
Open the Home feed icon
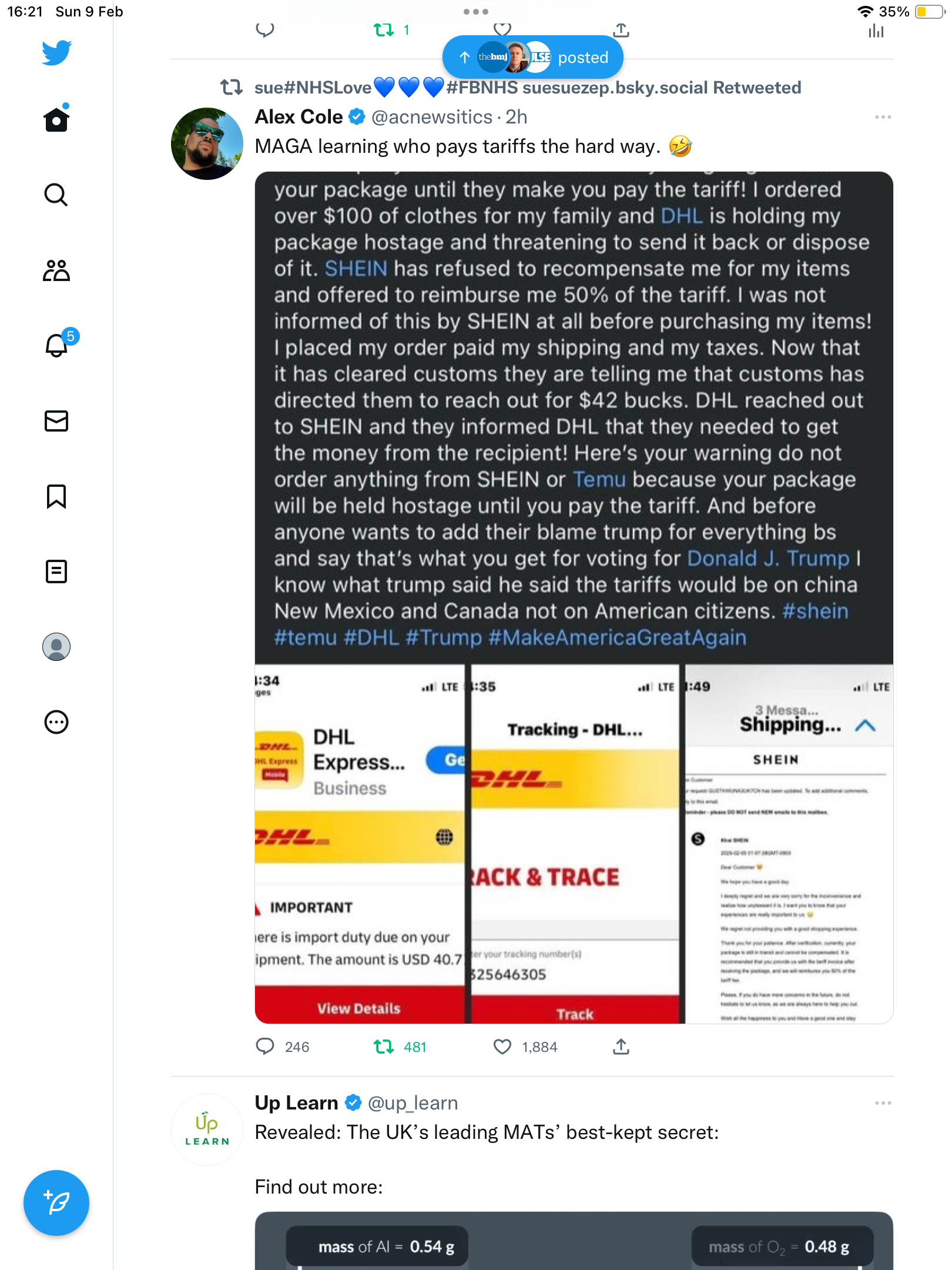click(x=56, y=119)
